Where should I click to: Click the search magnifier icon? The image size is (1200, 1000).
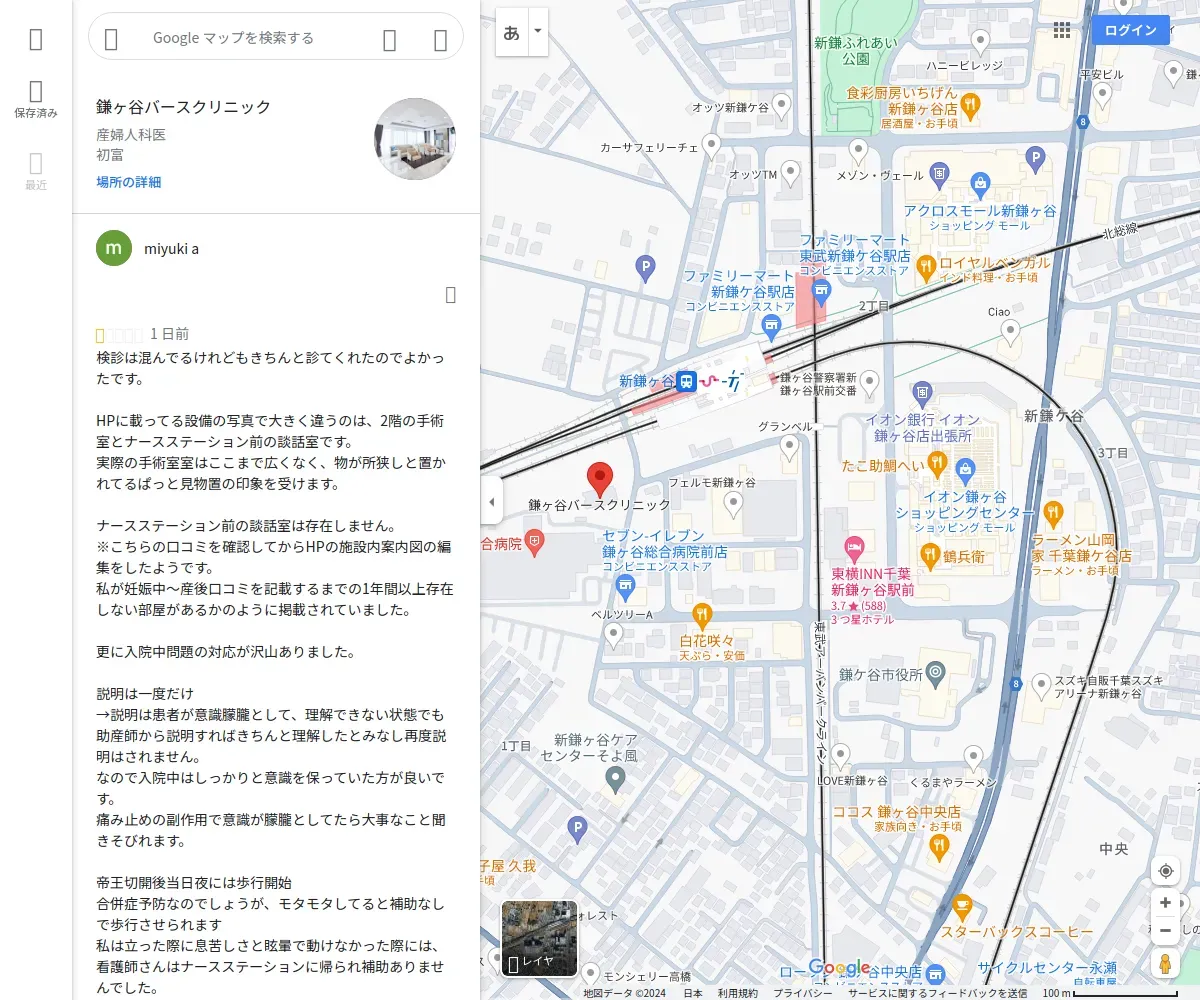[390, 39]
